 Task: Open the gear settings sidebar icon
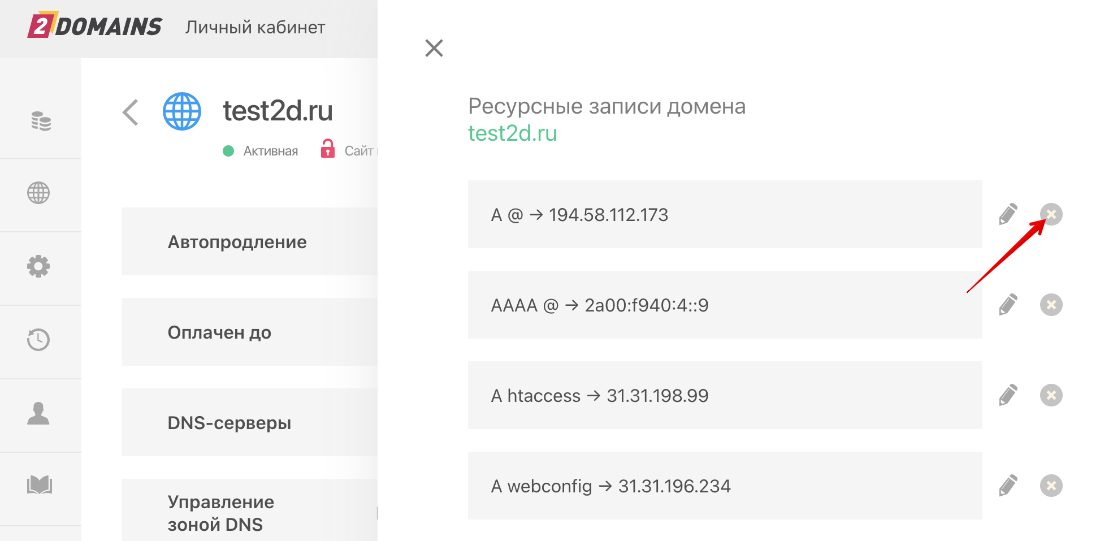39,267
